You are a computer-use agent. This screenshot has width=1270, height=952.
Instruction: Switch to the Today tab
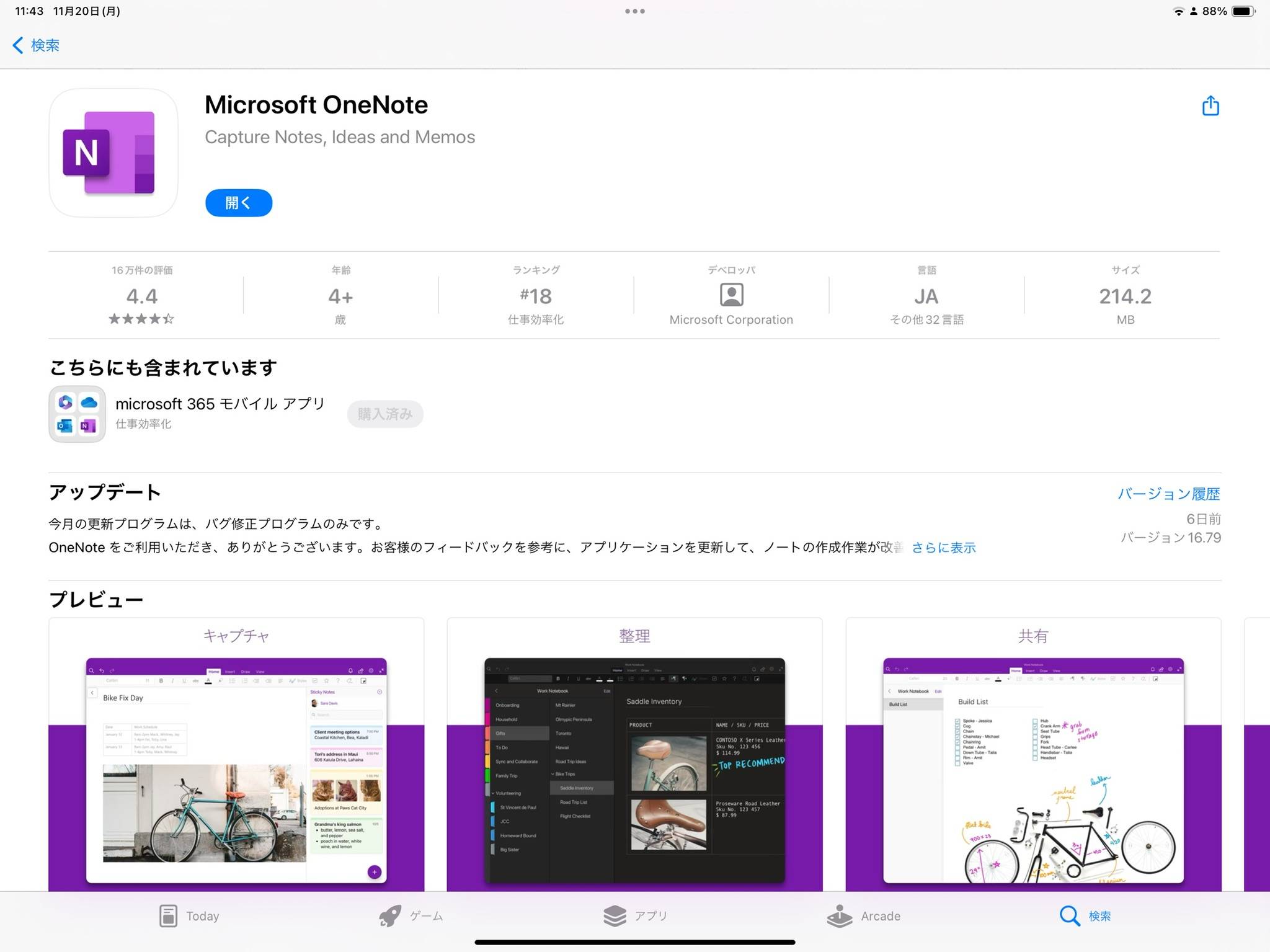tap(189, 915)
